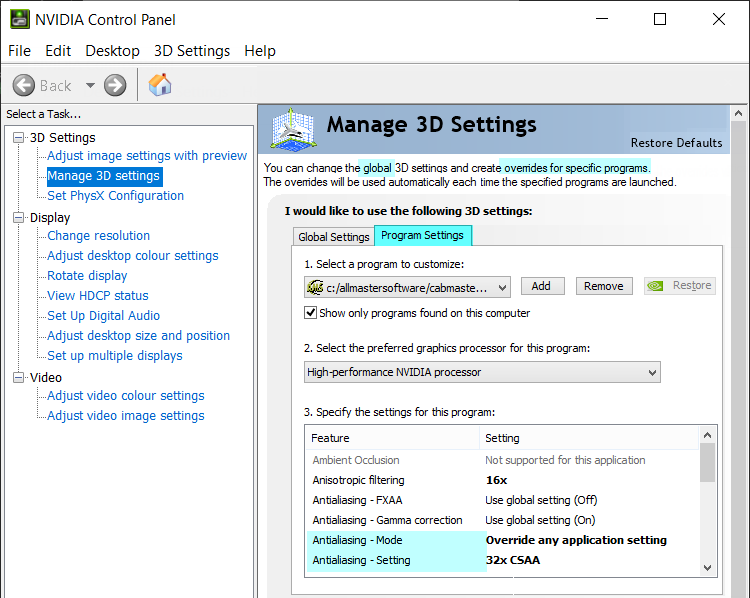The height and width of the screenshot is (598, 750).
Task: Click the Back arrow button
Action: (x=25, y=85)
